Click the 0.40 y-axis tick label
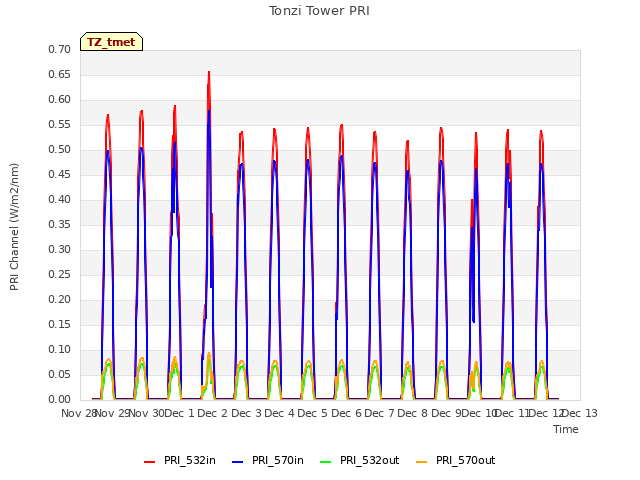Viewport: 640px width, 480px height. tap(60, 200)
